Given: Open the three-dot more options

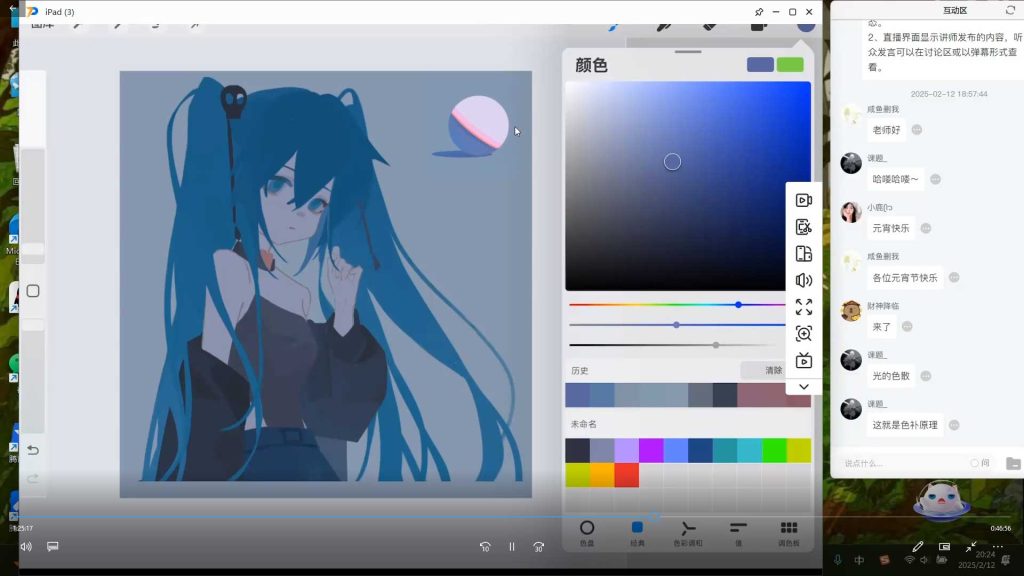Looking at the screenshot, I should click(998, 547).
